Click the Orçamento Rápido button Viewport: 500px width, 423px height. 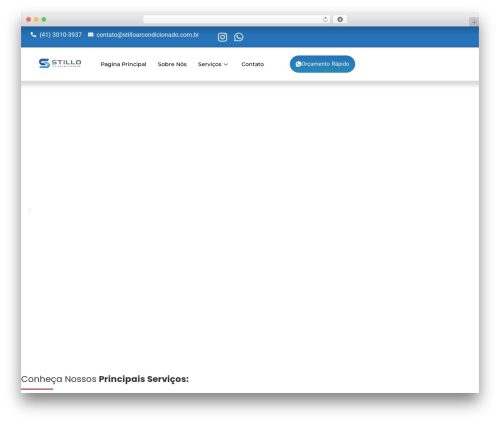click(x=322, y=64)
